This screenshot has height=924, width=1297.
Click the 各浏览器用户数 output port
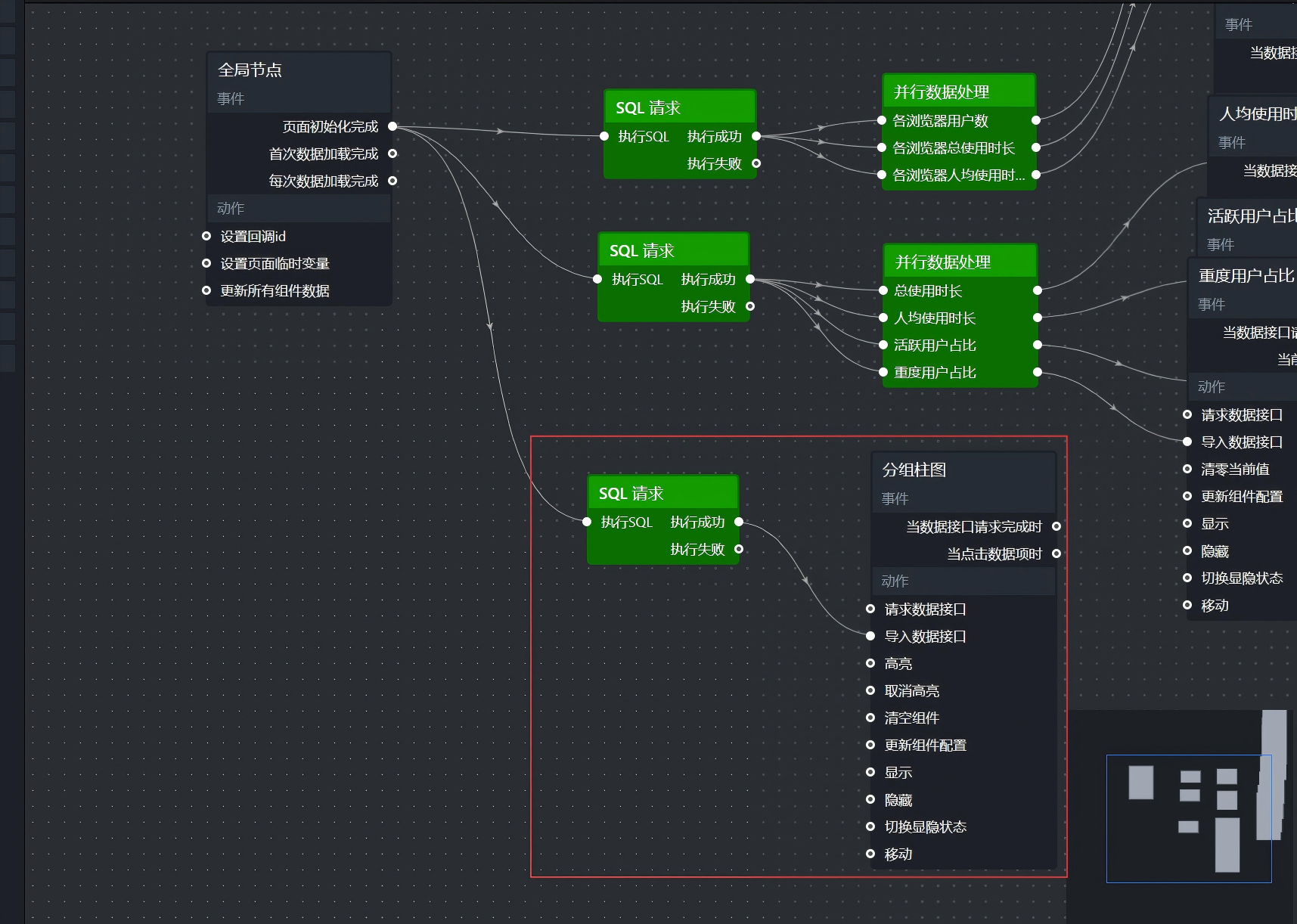1036,120
